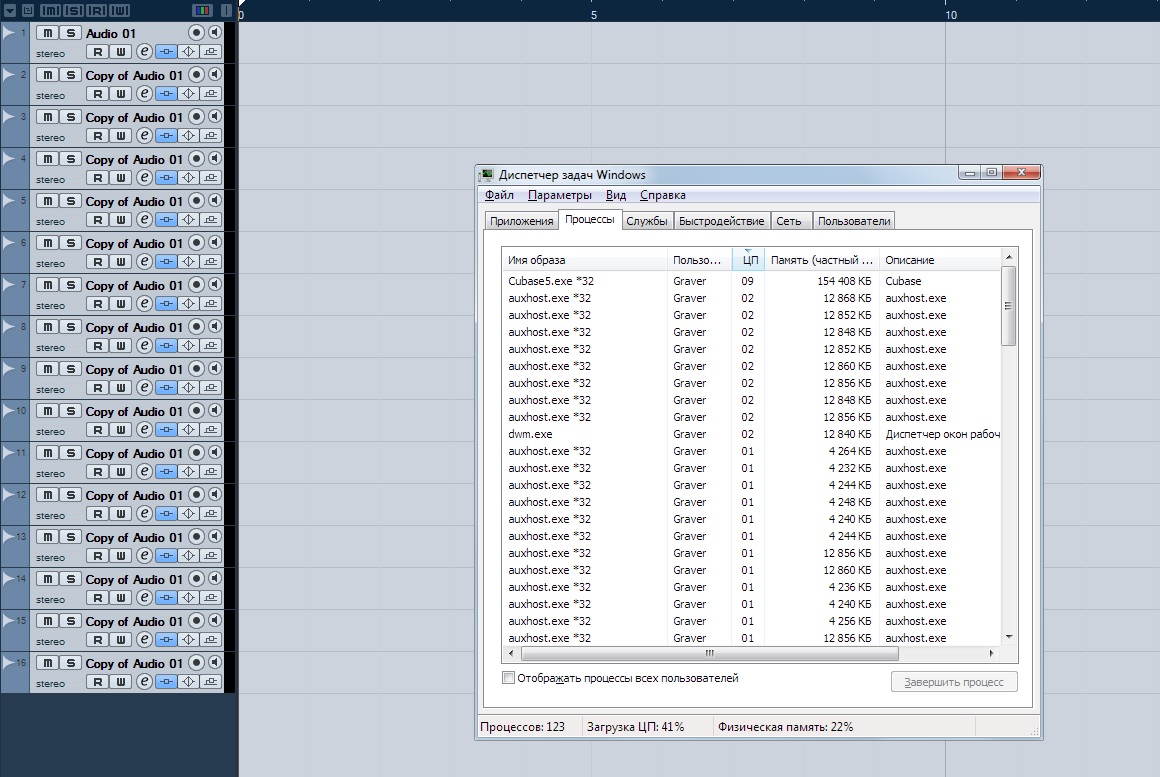The height and width of the screenshot is (777, 1160).
Task: Enable monitor speaker icon on track 4
Action: pyautogui.click(x=215, y=158)
